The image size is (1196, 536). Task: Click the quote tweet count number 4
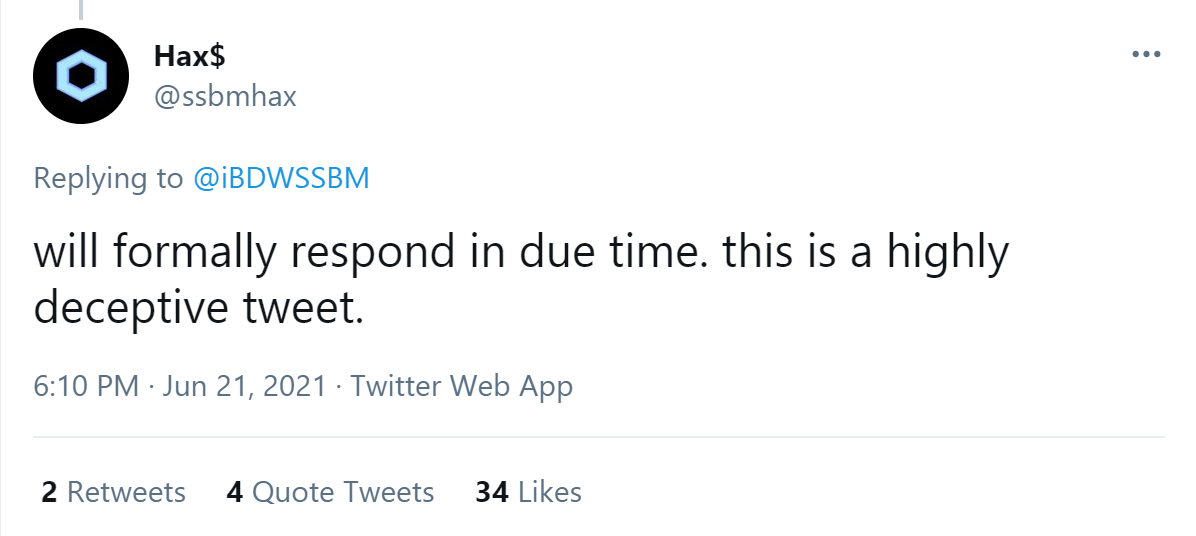click(235, 492)
